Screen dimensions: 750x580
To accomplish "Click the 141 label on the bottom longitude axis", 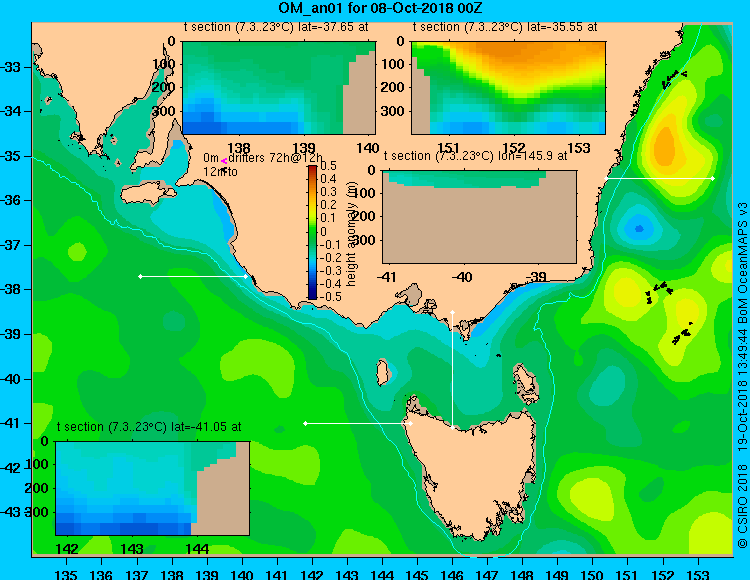I will [277, 574].
